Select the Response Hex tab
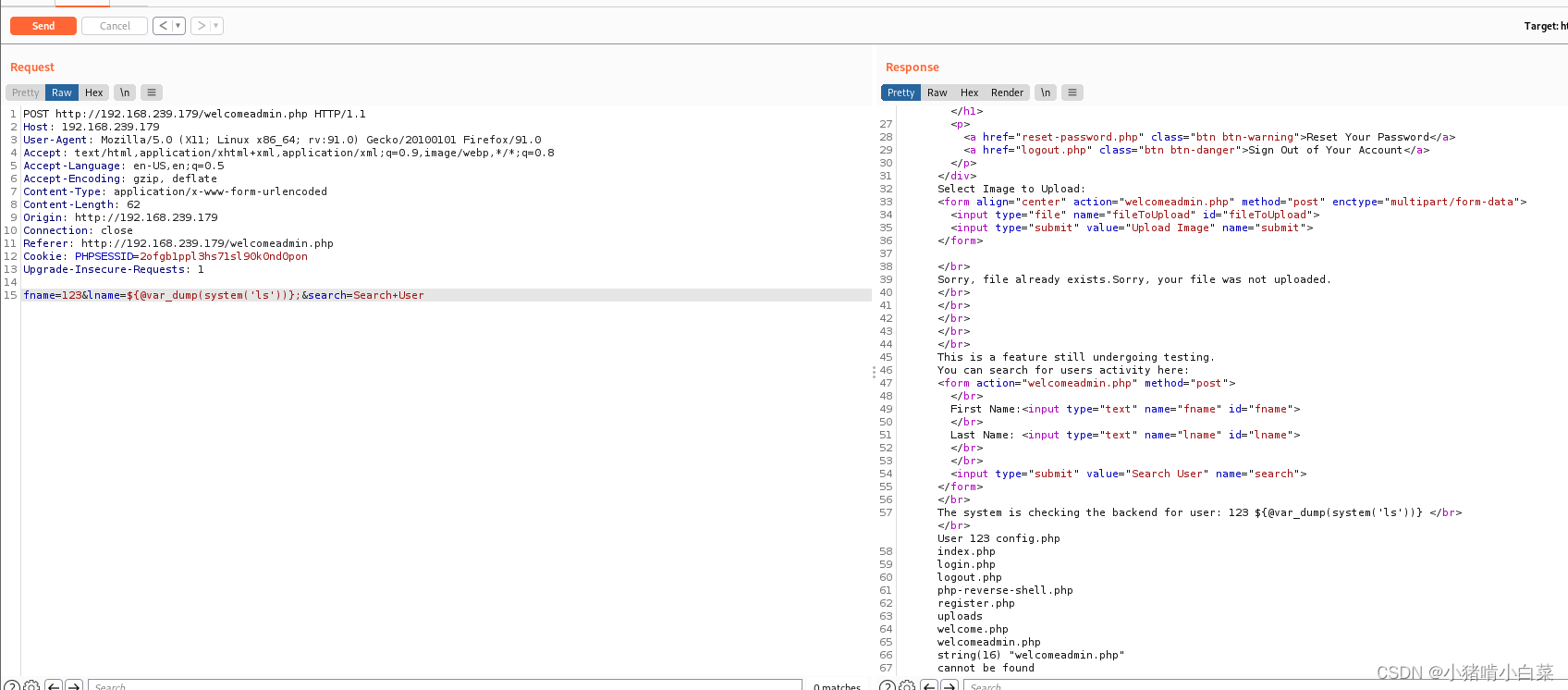This screenshot has height=690, width=1568. (x=969, y=92)
